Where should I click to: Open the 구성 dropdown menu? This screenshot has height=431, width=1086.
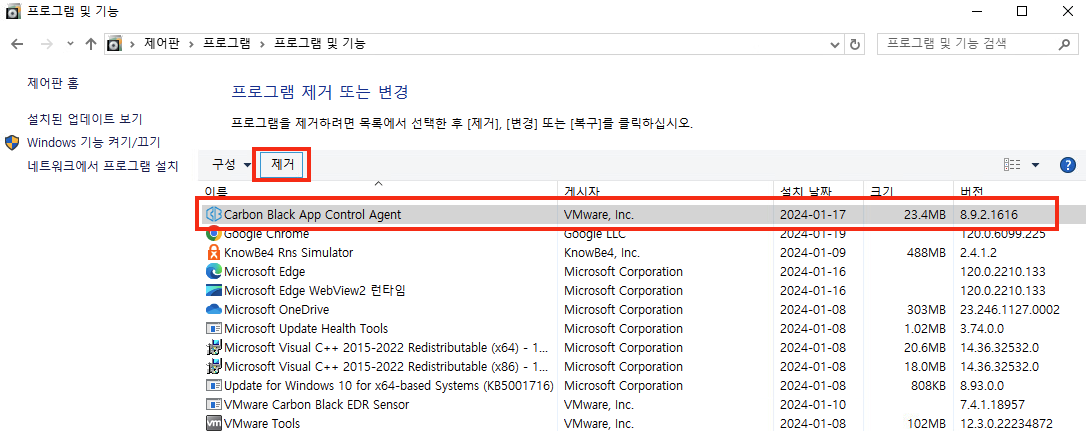tap(231, 165)
